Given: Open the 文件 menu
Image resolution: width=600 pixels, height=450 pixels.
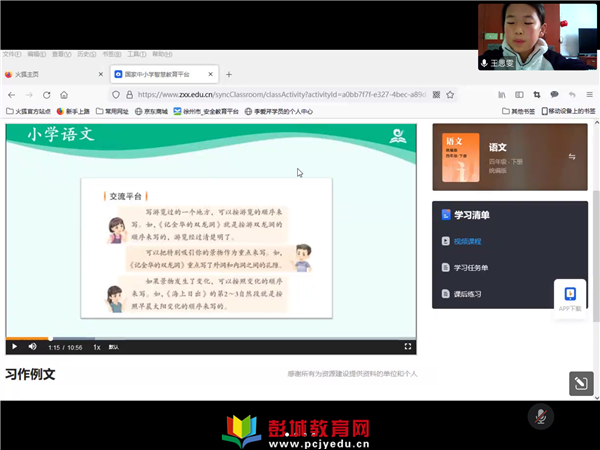Looking at the screenshot, I should point(12,54).
